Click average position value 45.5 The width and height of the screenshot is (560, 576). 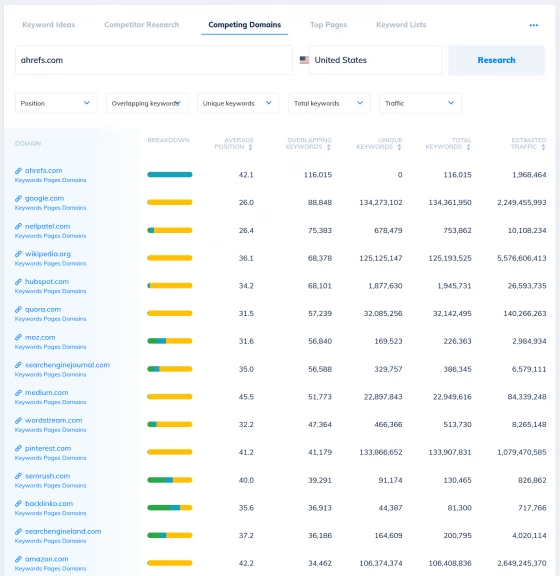pos(246,397)
